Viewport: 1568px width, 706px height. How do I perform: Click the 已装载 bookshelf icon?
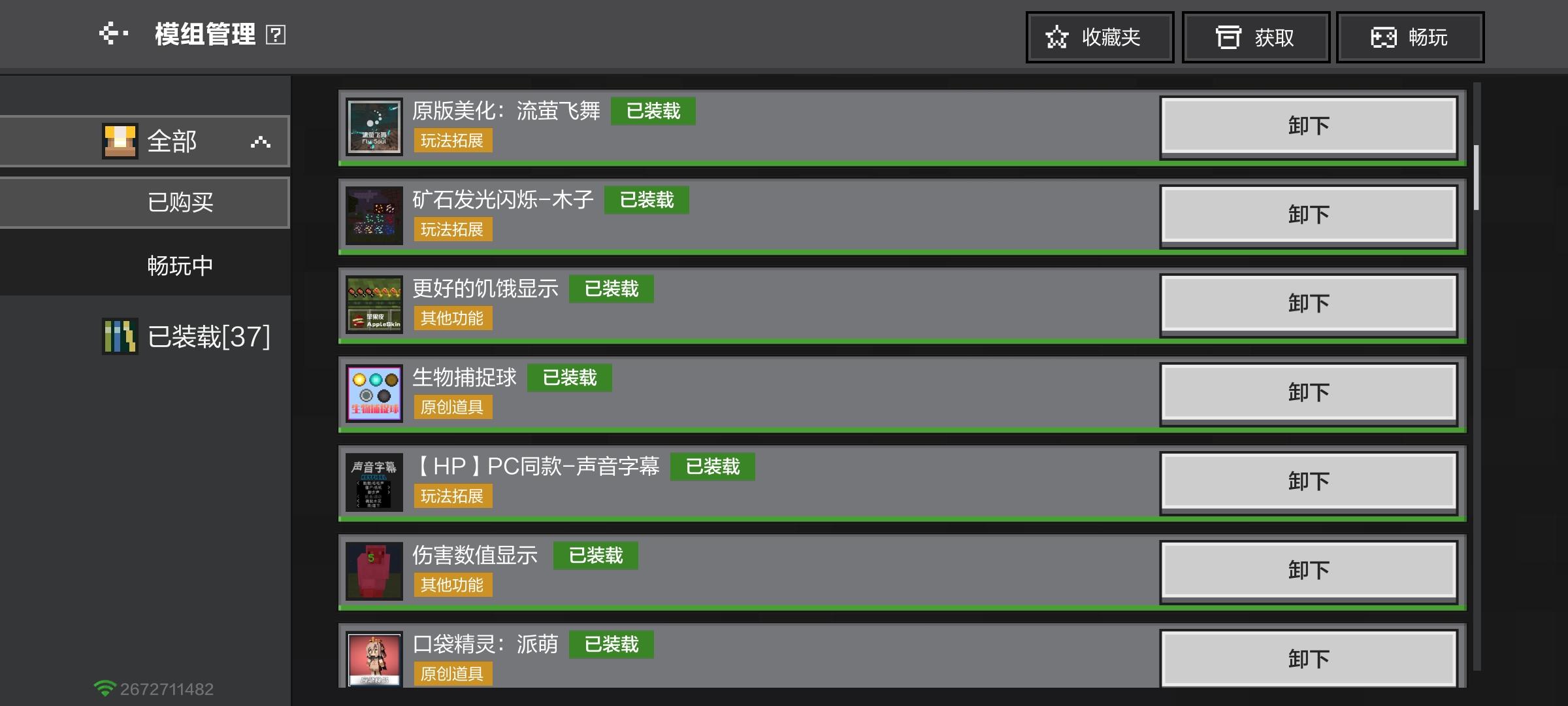(x=120, y=336)
